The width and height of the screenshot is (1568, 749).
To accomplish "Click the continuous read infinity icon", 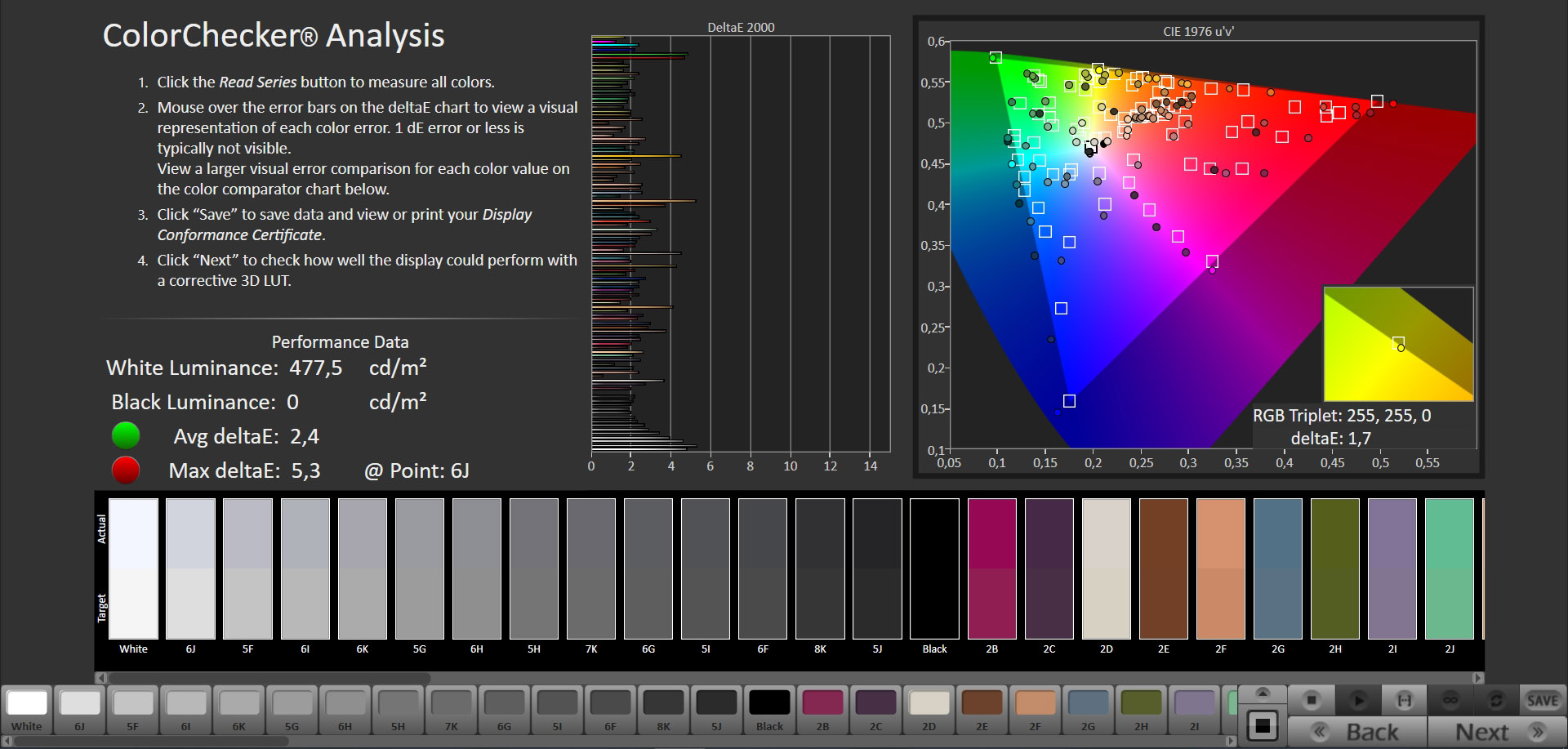I will click(1450, 700).
